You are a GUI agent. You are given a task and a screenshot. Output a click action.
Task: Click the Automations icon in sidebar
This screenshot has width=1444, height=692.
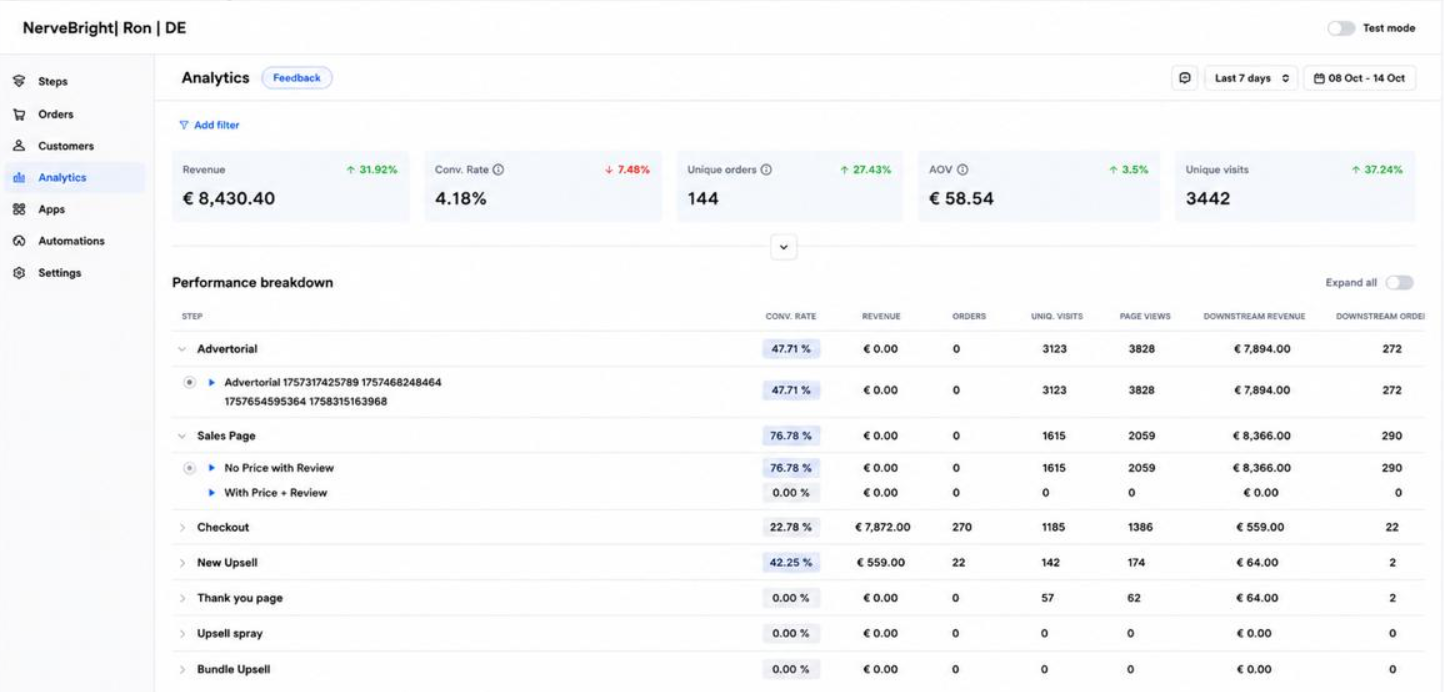tap(18, 241)
